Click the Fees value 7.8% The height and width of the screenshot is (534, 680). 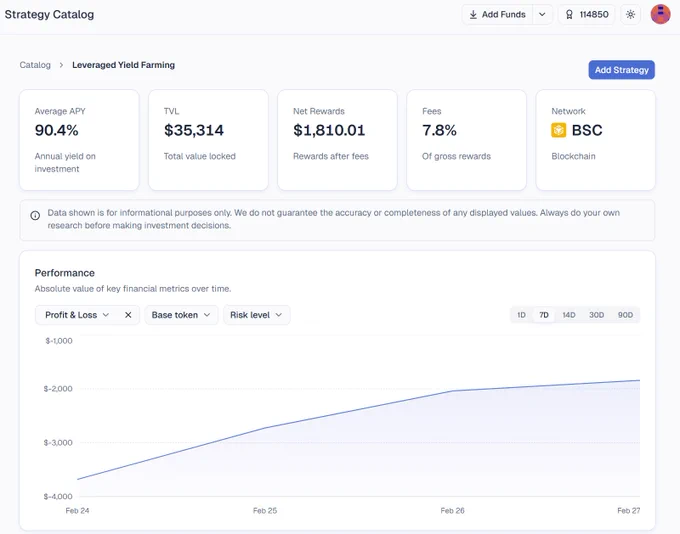(439, 130)
